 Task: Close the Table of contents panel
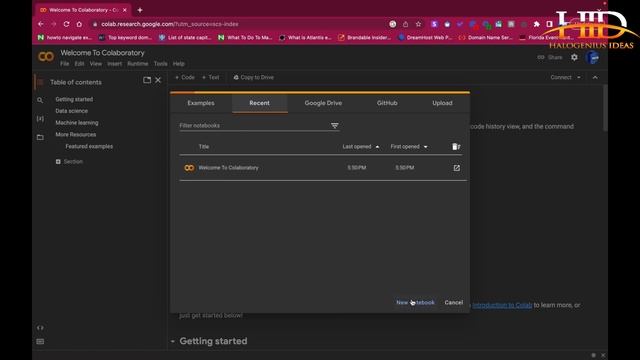coord(158,80)
